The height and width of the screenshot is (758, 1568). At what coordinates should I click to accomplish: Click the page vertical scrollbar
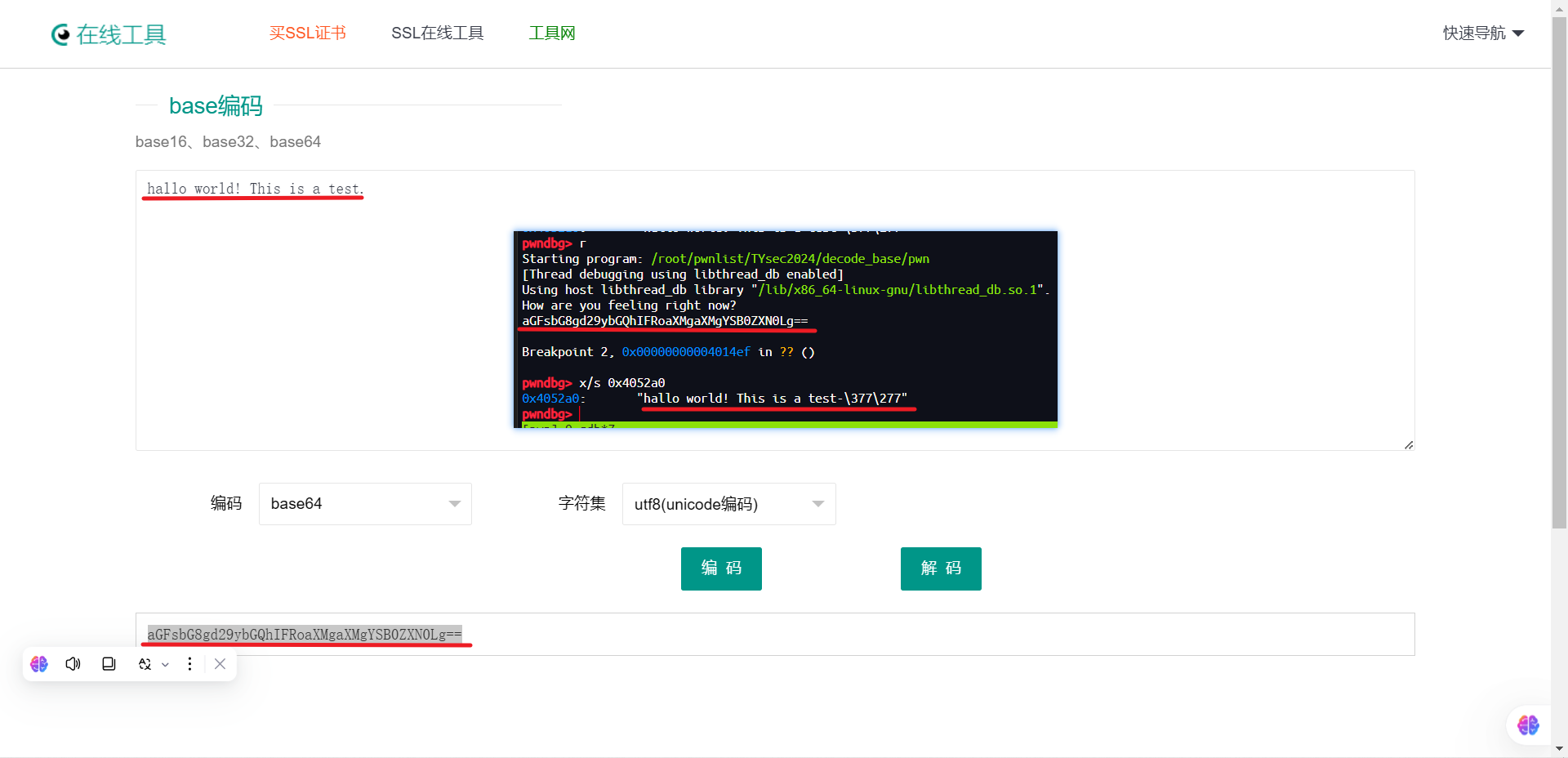(x=1559, y=274)
